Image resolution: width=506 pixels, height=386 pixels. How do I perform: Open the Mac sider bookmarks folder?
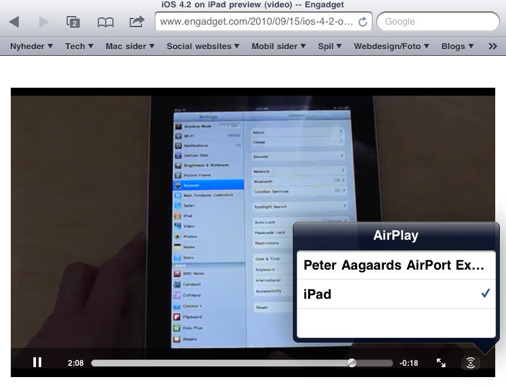130,46
